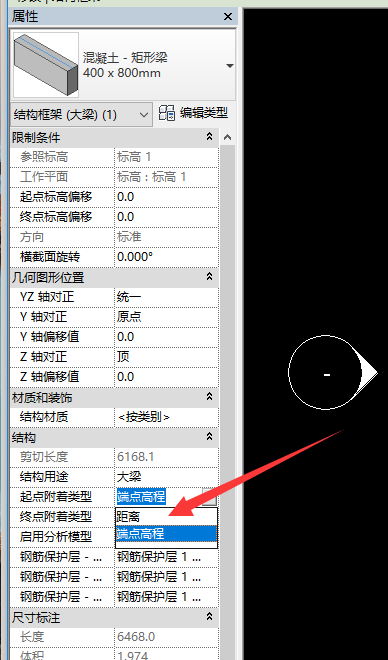This screenshot has width=388, height=660.
Task: Click the properties panel scroll-up arrow
Action: pyautogui.click(x=227, y=137)
